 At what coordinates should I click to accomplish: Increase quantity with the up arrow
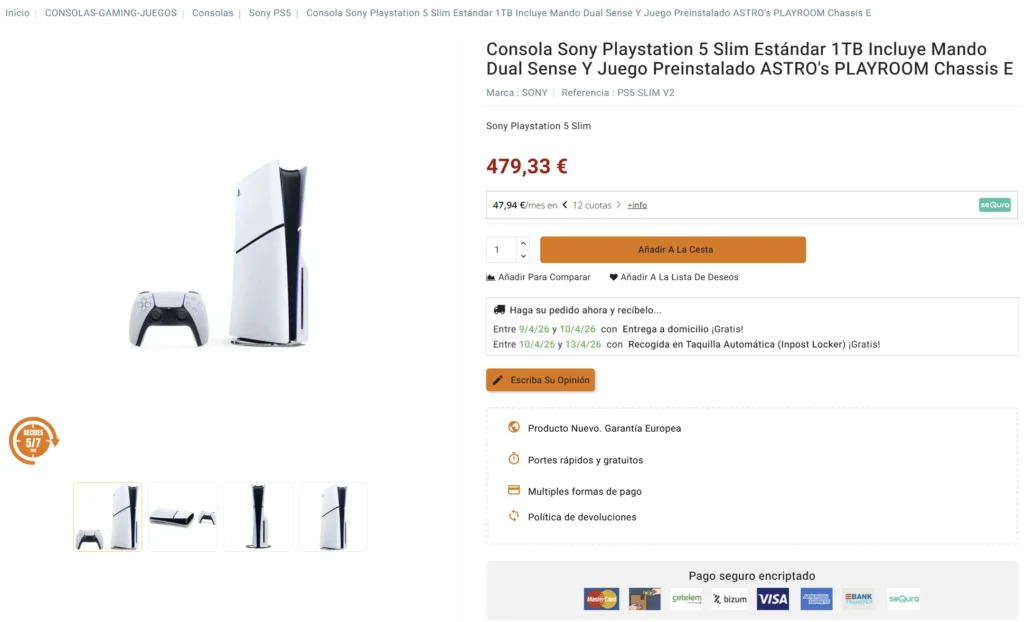(x=525, y=243)
